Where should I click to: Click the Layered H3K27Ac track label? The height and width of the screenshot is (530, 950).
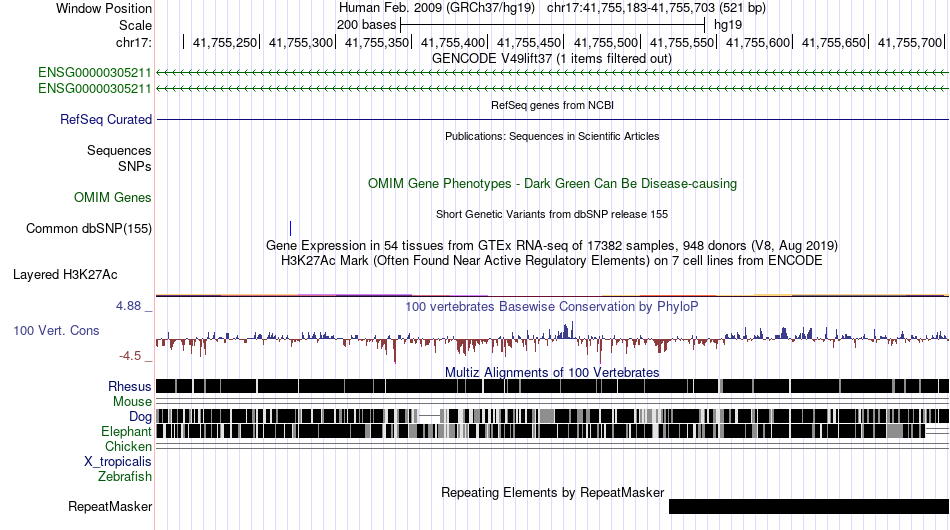pos(65,274)
